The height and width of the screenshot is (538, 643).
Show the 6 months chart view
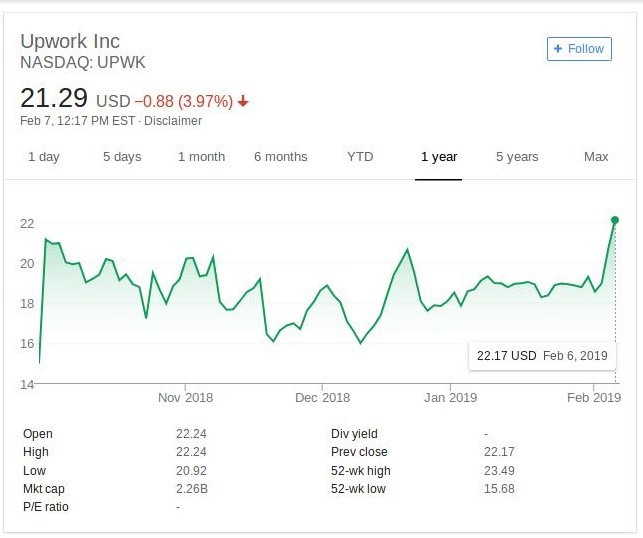coord(280,157)
